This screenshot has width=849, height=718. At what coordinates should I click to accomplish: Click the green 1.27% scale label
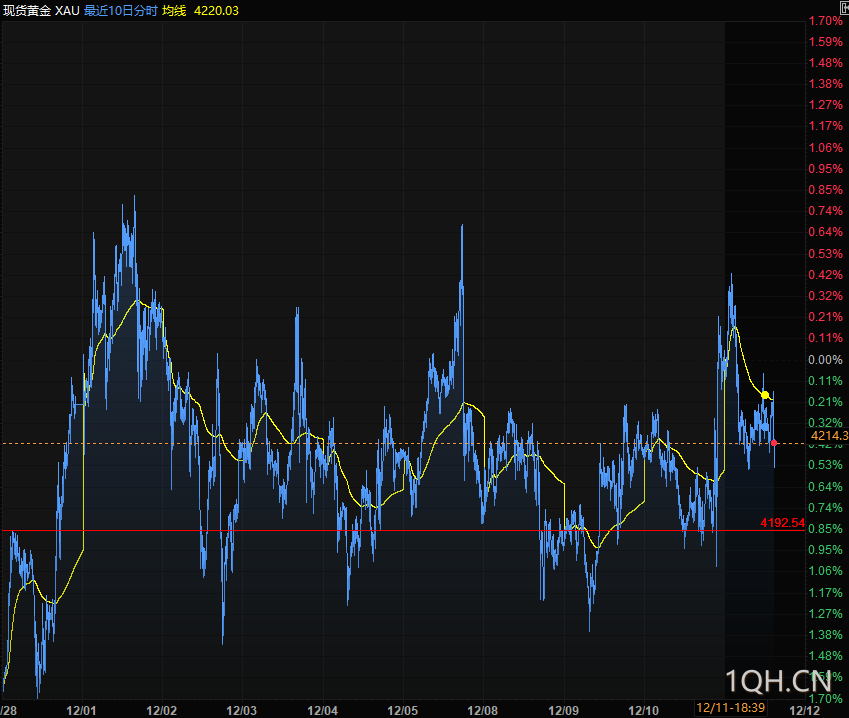(825, 613)
